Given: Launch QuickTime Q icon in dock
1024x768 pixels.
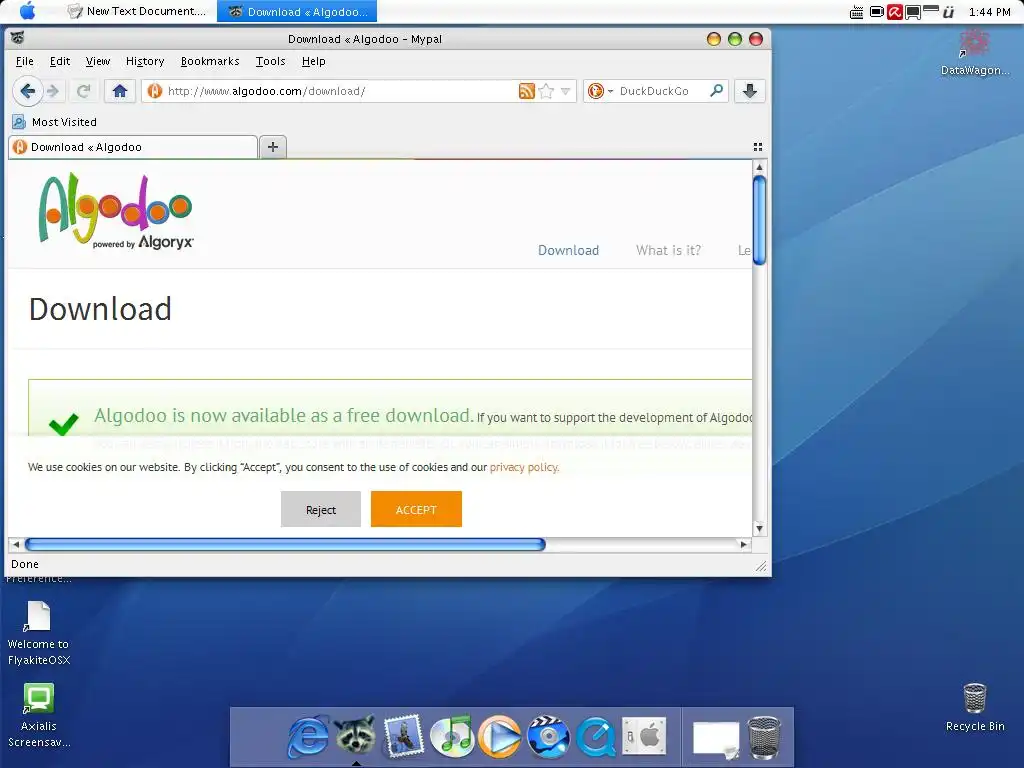Looking at the screenshot, I should tap(596, 737).
